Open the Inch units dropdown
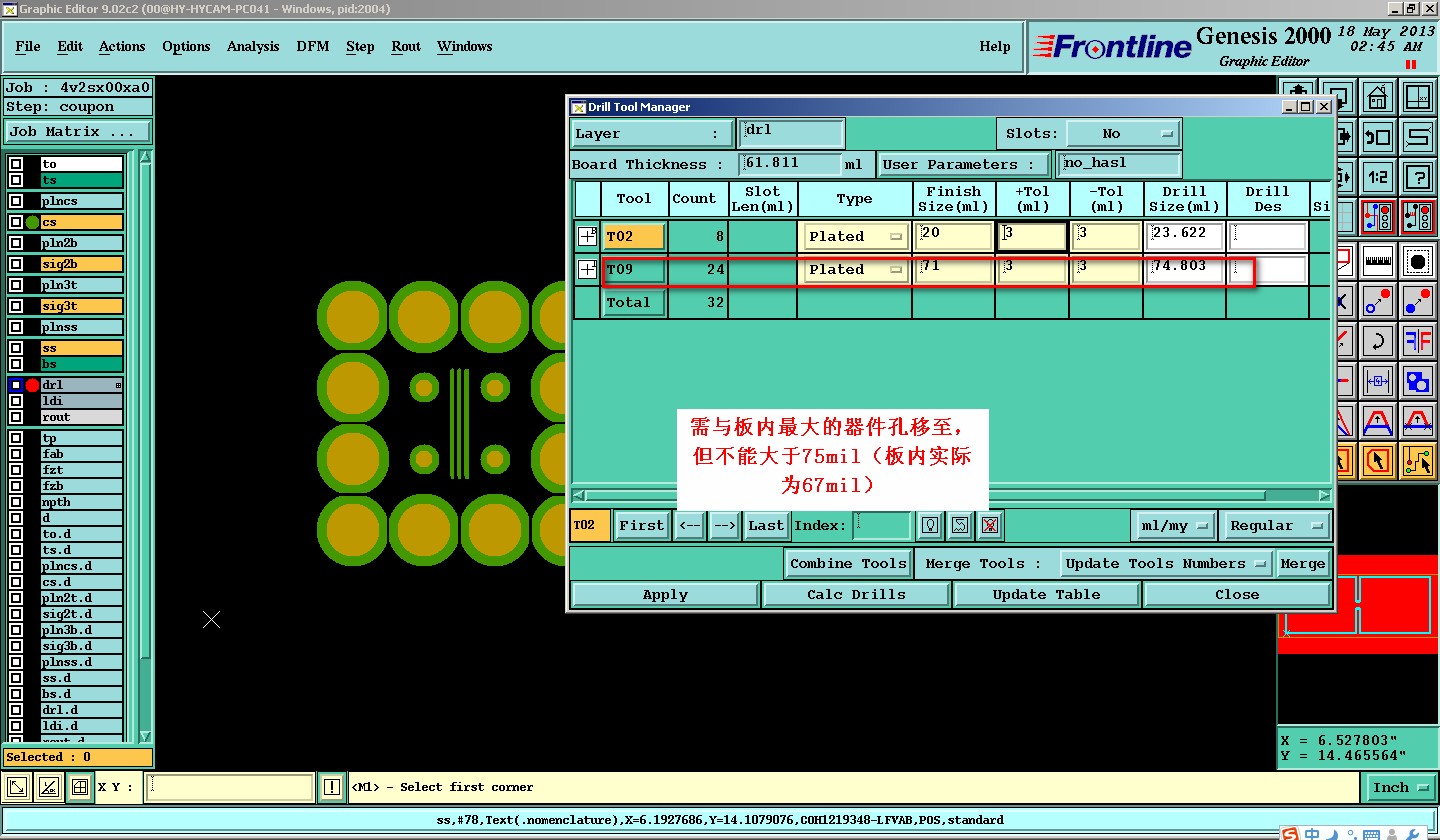Screen dimensions: 1440x840 click(1399, 787)
